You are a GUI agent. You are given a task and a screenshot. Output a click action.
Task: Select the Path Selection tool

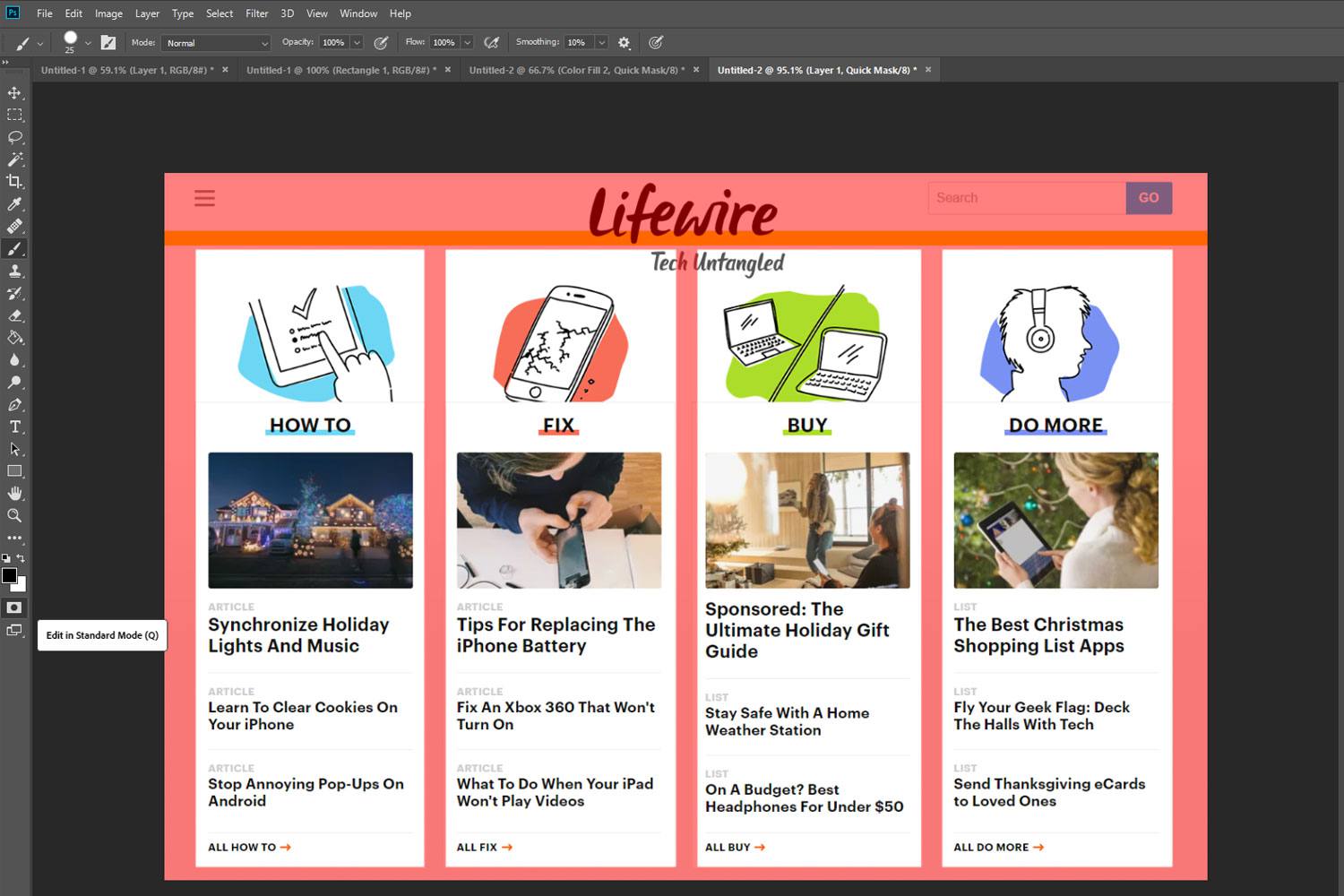pyautogui.click(x=14, y=449)
